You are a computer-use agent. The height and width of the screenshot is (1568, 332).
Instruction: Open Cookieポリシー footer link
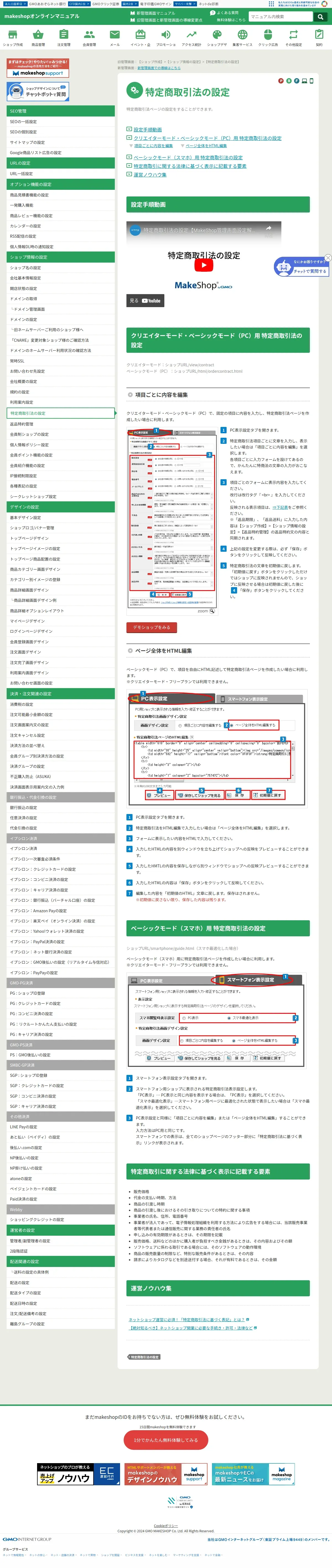(166, 1526)
